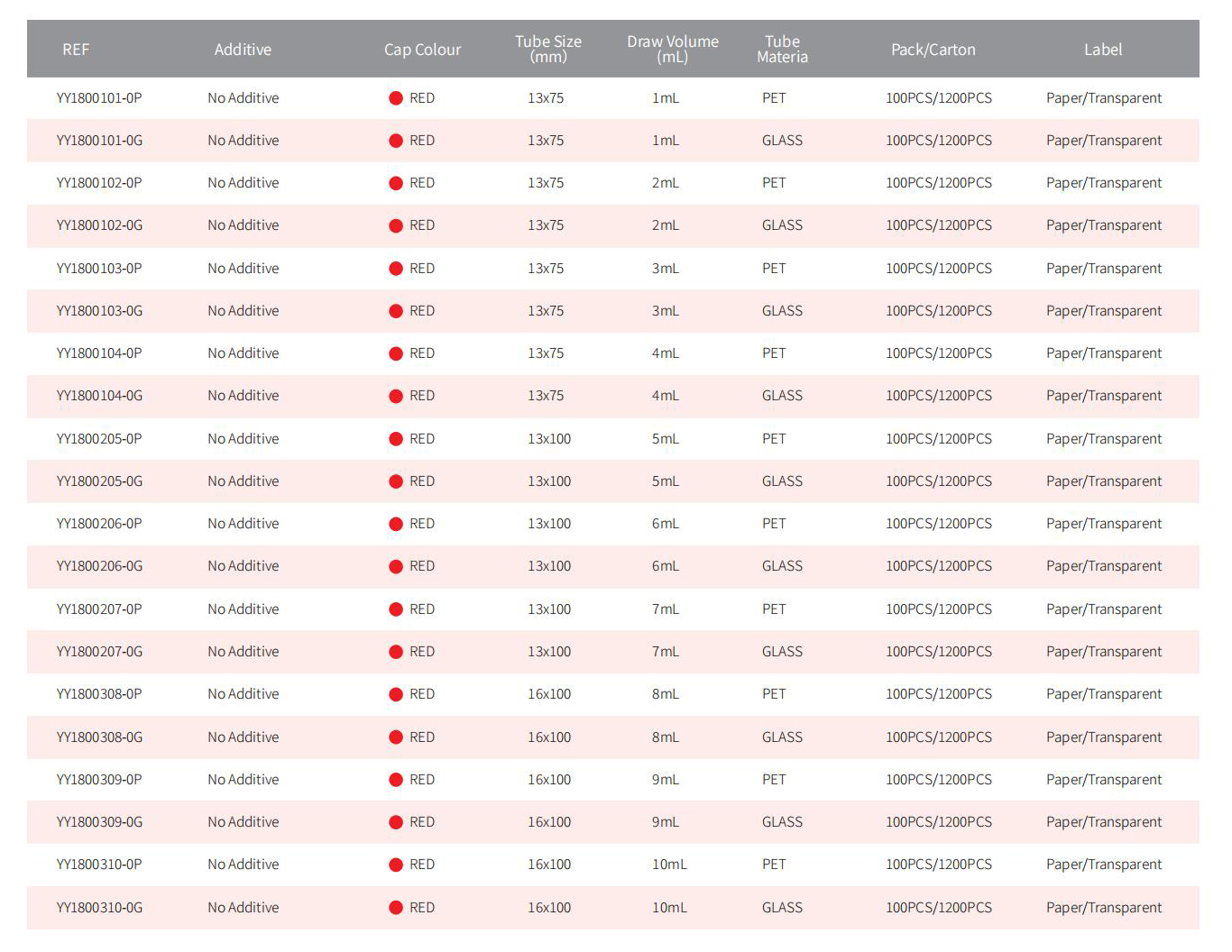Click No Additive in row YY1800310-0P
This screenshot has width=1232, height=952.
(x=244, y=865)
